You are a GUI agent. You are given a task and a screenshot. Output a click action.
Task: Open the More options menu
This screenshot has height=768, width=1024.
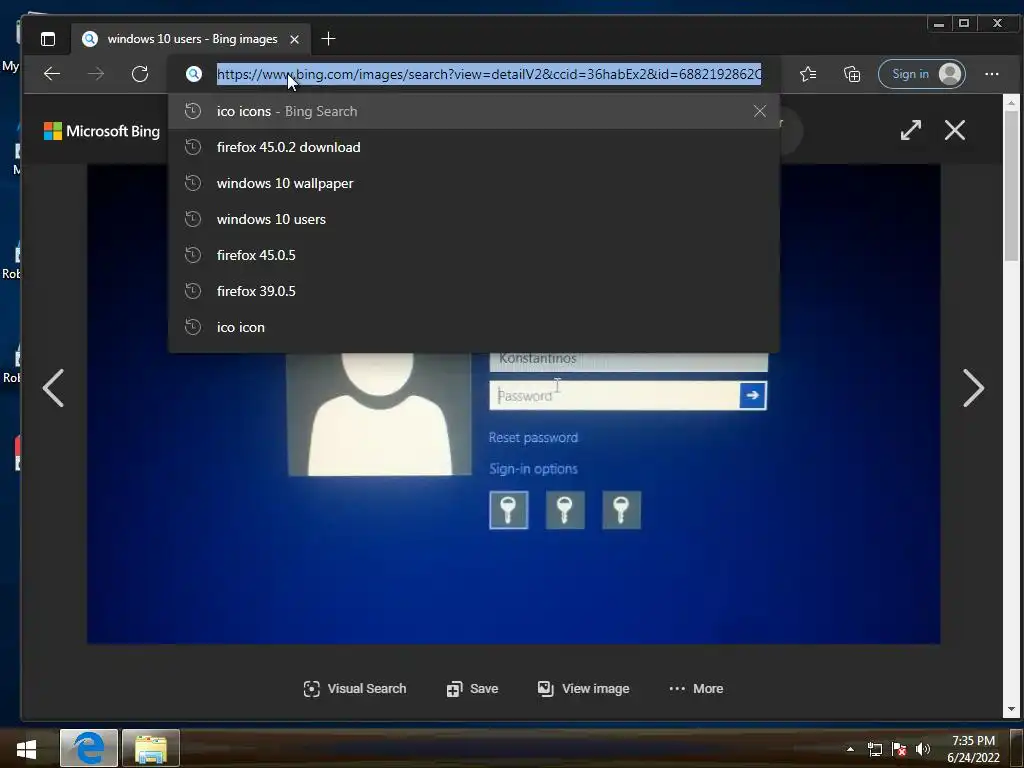coord(696,688)
